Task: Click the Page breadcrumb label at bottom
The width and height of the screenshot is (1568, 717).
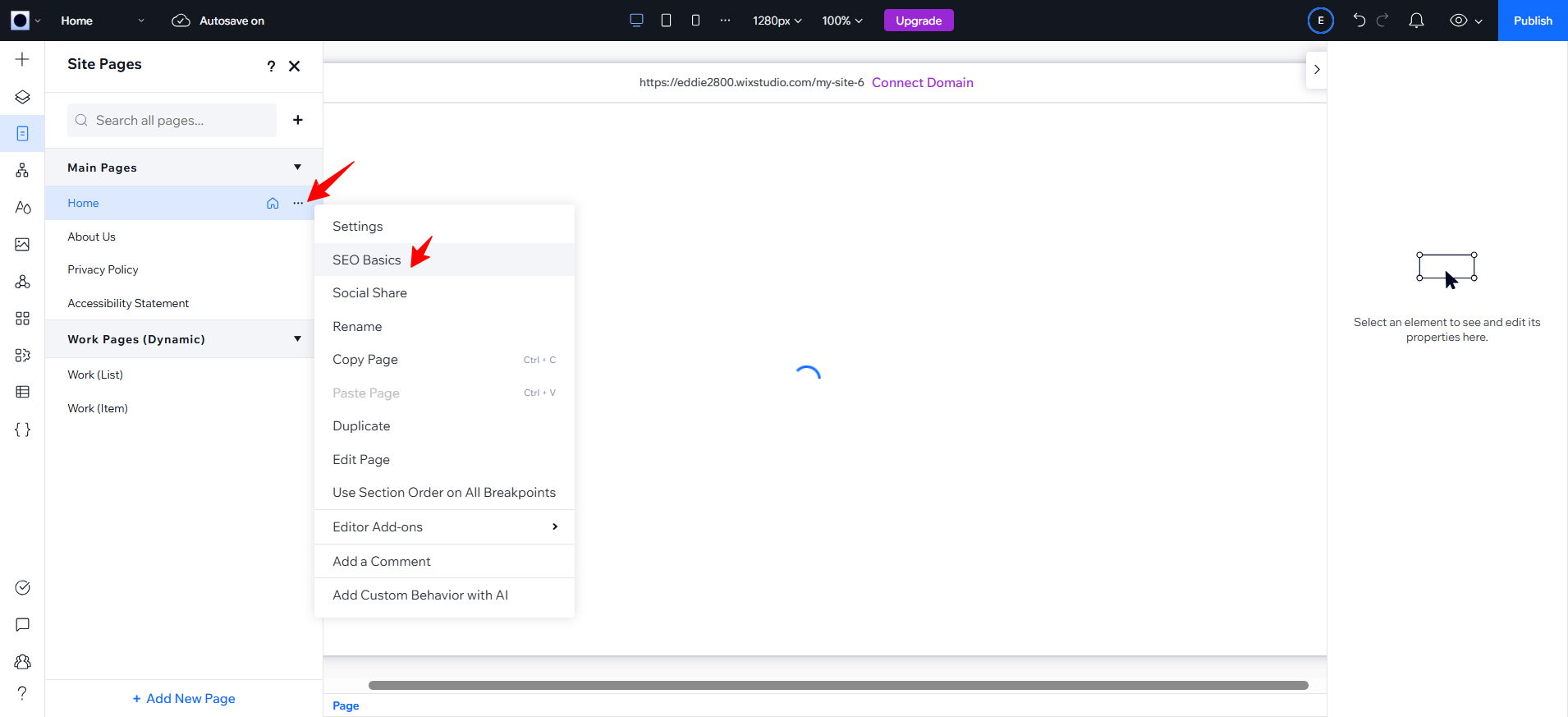Action: (x=346, y=706)
